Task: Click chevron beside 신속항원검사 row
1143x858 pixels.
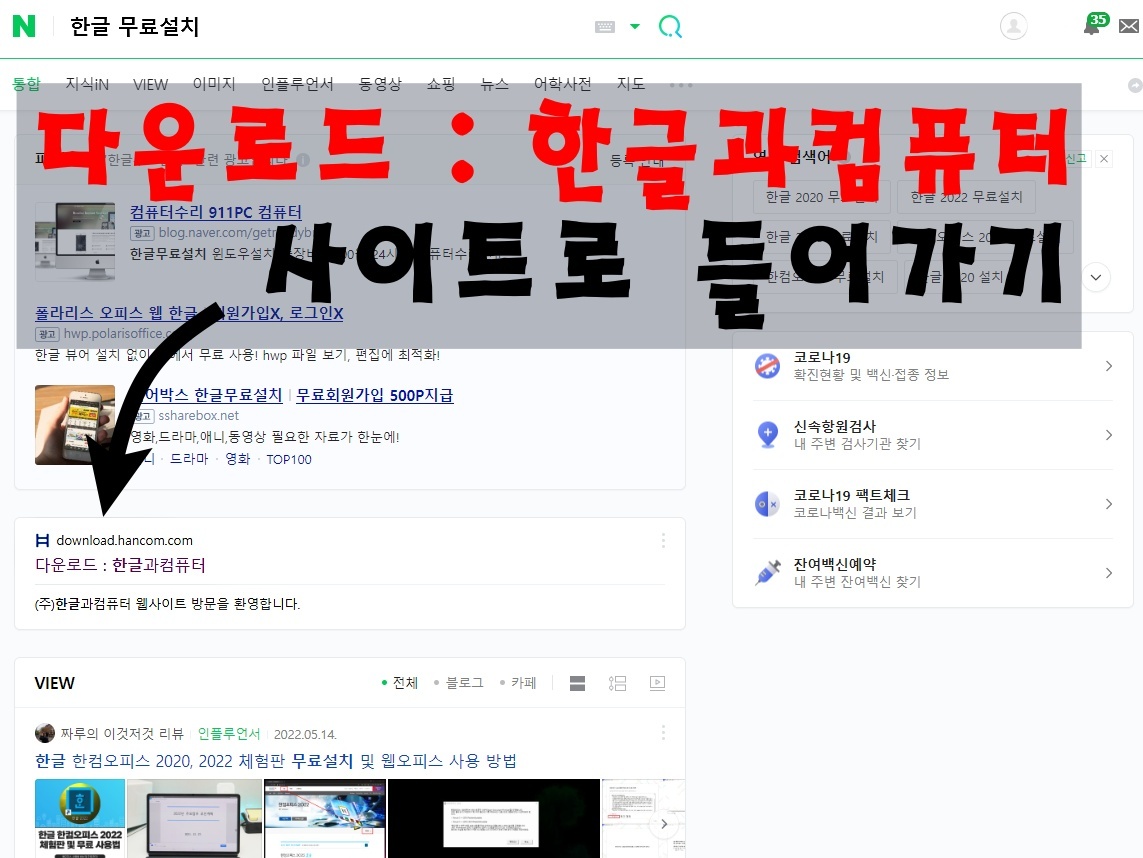Action: (x=1108, y=435)
